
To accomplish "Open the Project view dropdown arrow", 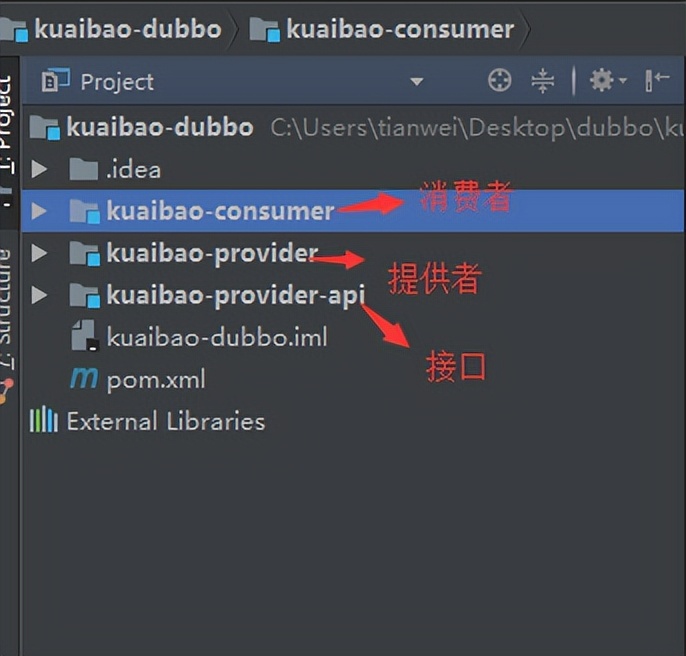I will (x=416, y=81).
